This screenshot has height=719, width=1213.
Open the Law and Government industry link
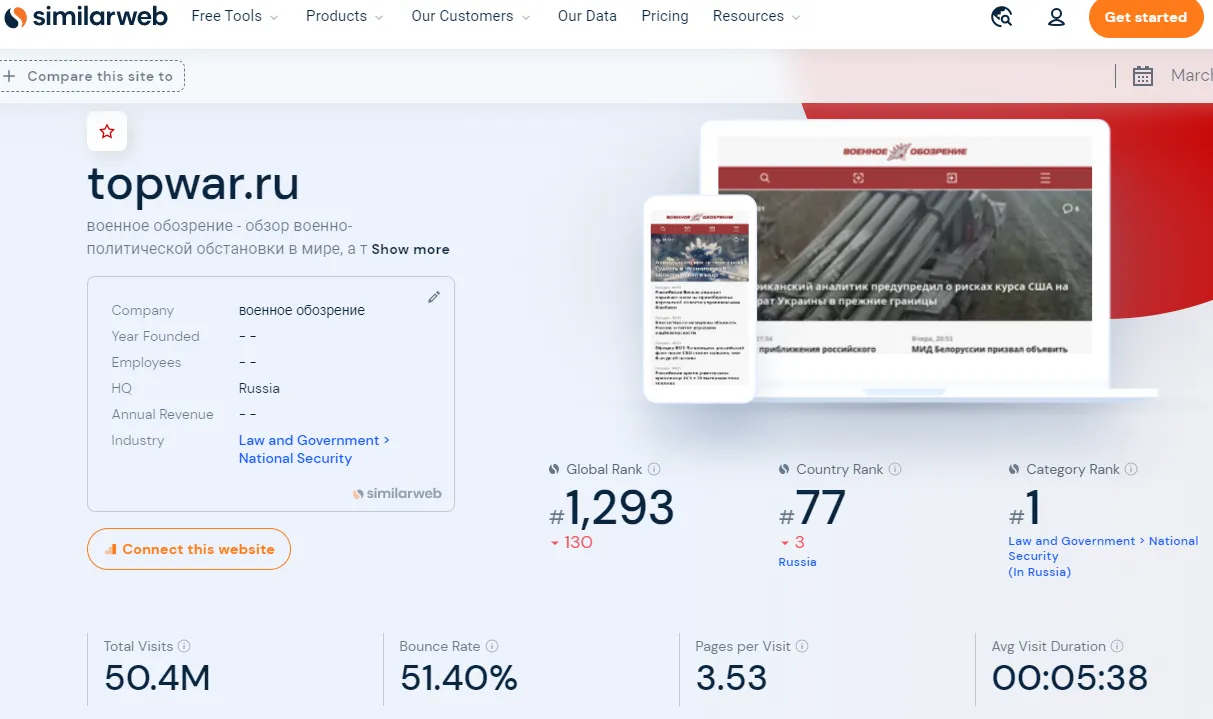pyautogui.click(x=314, y=440)
